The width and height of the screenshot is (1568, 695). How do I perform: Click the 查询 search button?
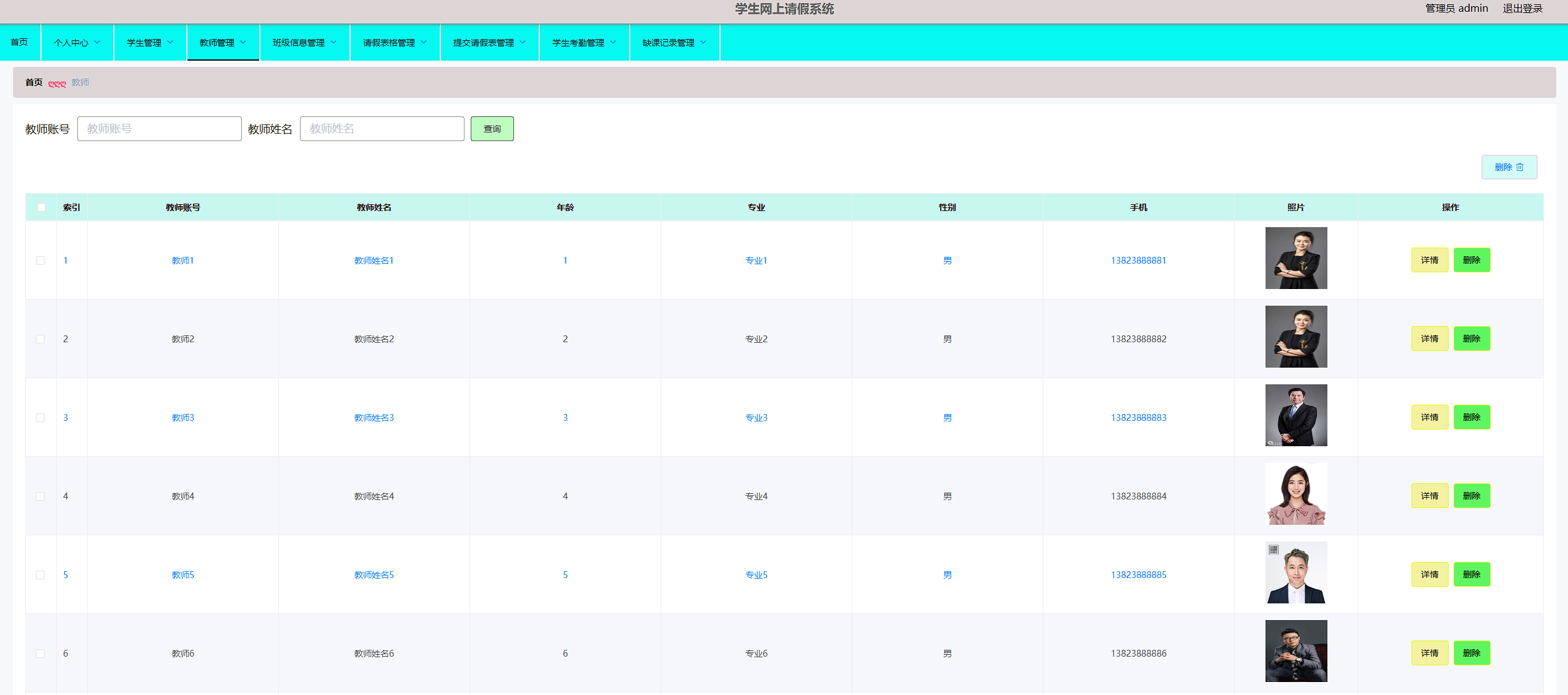pos(492,129)
